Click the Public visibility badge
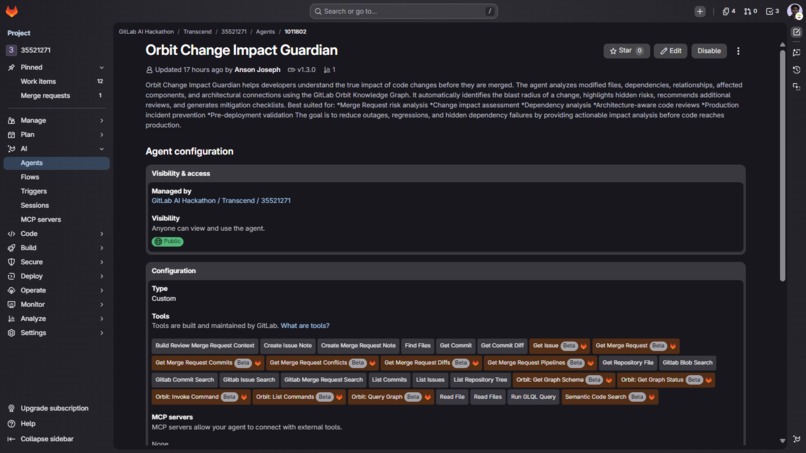 pos(168,241)
